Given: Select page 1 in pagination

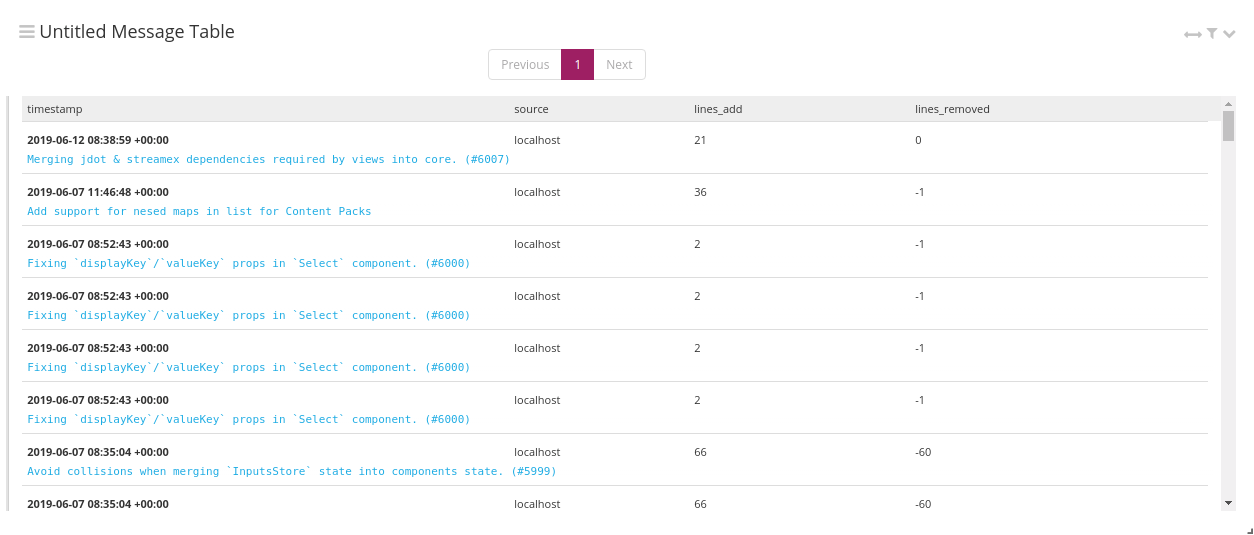Looking at the screenshot, I should (x=577, y=65).
